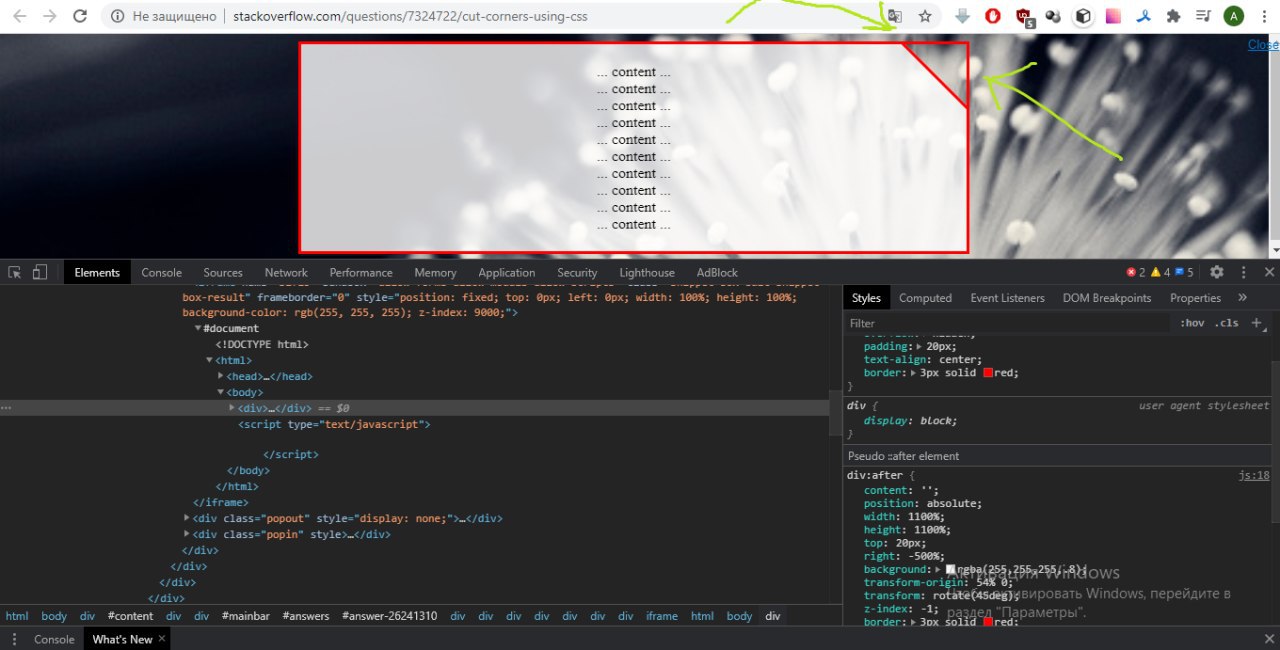This screenshot has width=1280, height=650.
Task: Add a new style rule with plus
Action: point(1257,323)
